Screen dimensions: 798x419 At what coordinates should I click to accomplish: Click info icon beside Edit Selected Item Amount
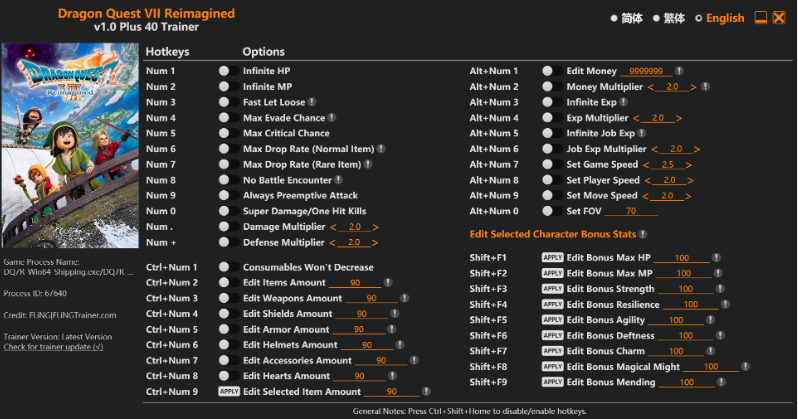[x=426, y=391]
